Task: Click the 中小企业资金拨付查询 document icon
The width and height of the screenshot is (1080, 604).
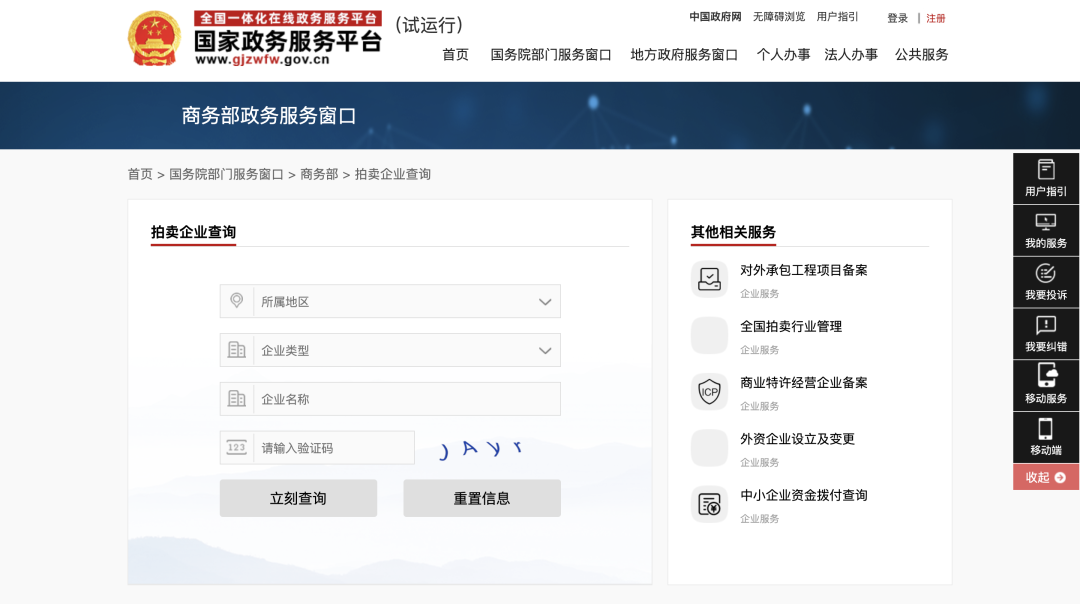Action: [709, 504]
